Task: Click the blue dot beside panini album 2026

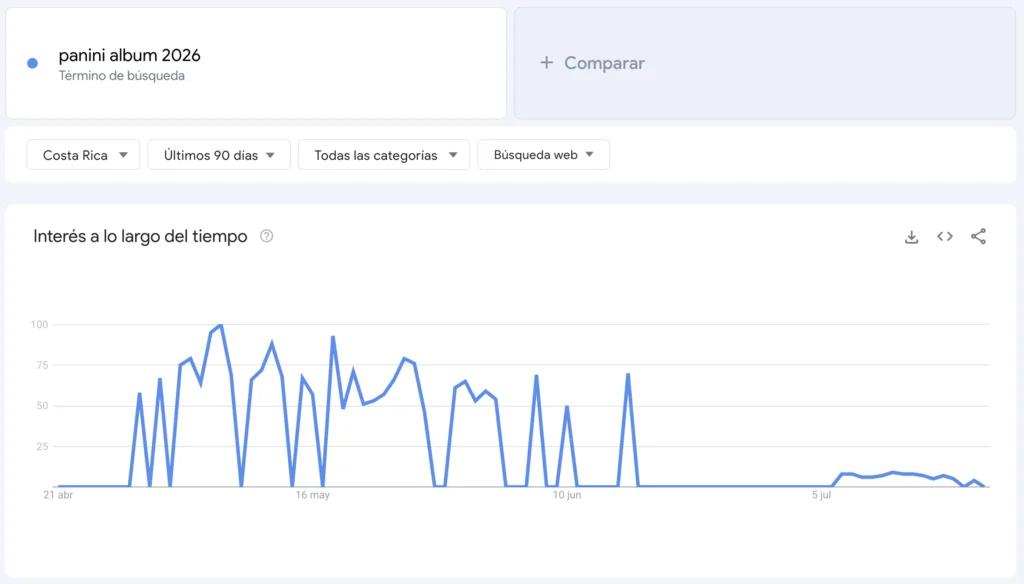Action: click(x=33, y=63)
